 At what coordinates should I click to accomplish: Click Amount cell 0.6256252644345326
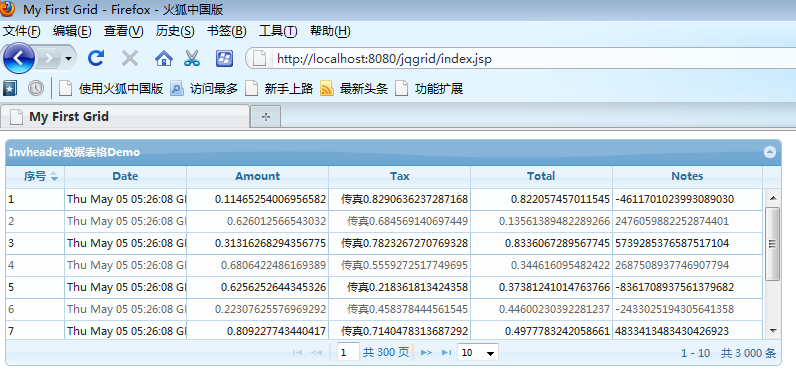tap(257, 287)
